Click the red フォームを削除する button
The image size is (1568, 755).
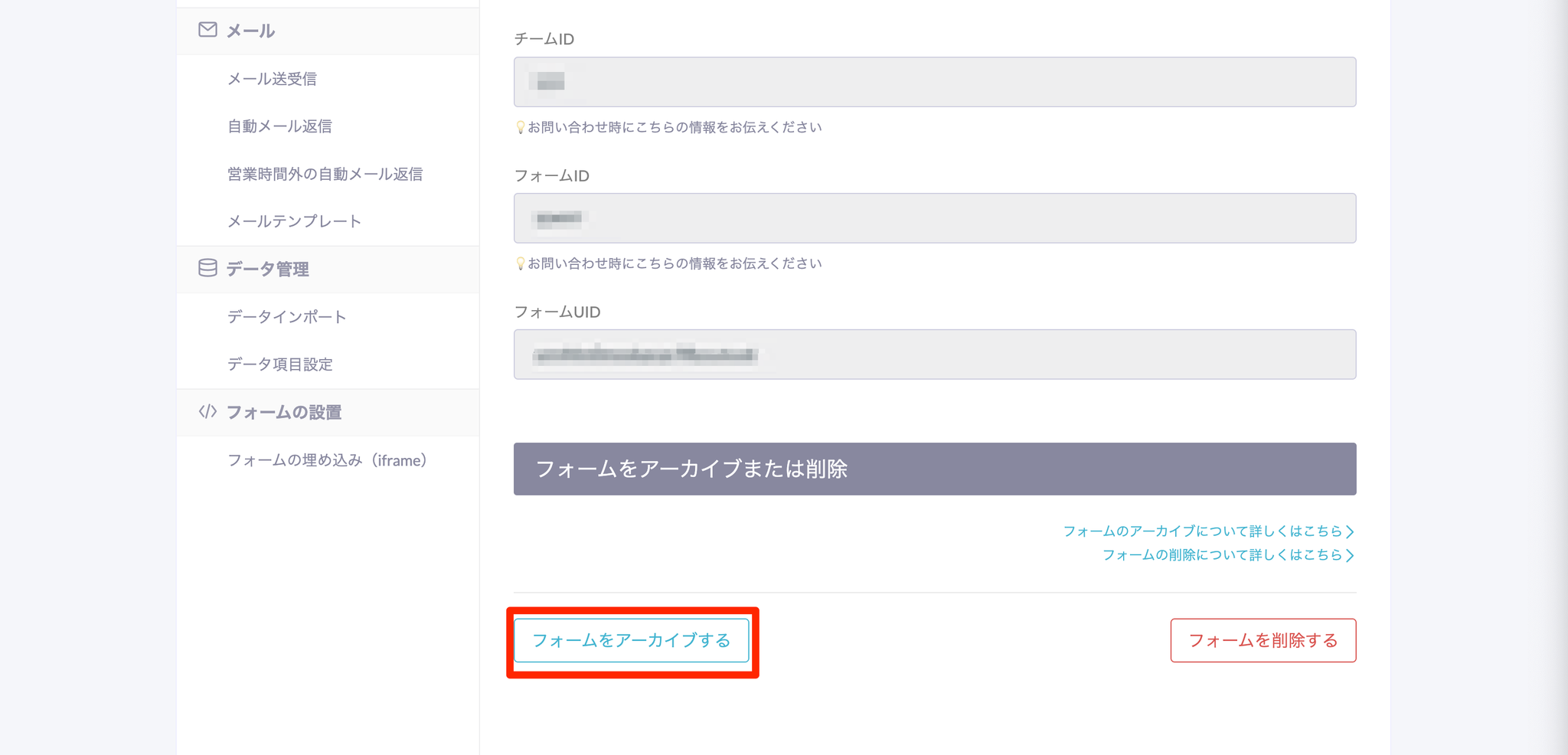point(1263,640)
